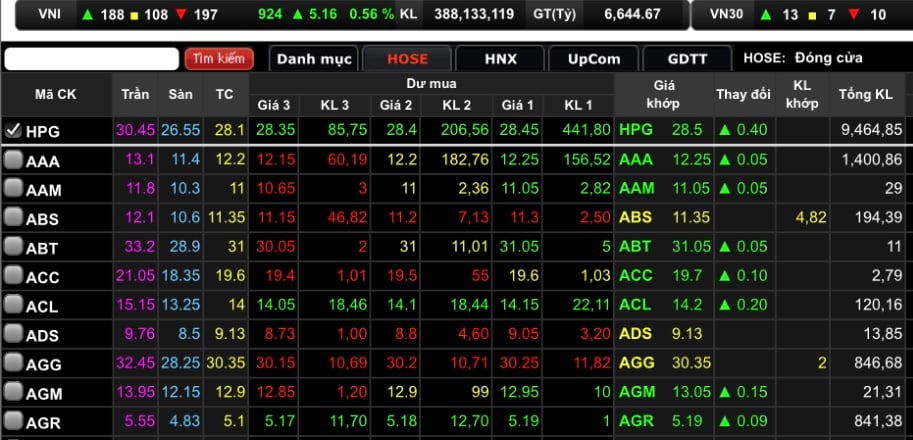Open the GDTT tab
This screenshot has height=440, width=913.
[x=687, y=59]
